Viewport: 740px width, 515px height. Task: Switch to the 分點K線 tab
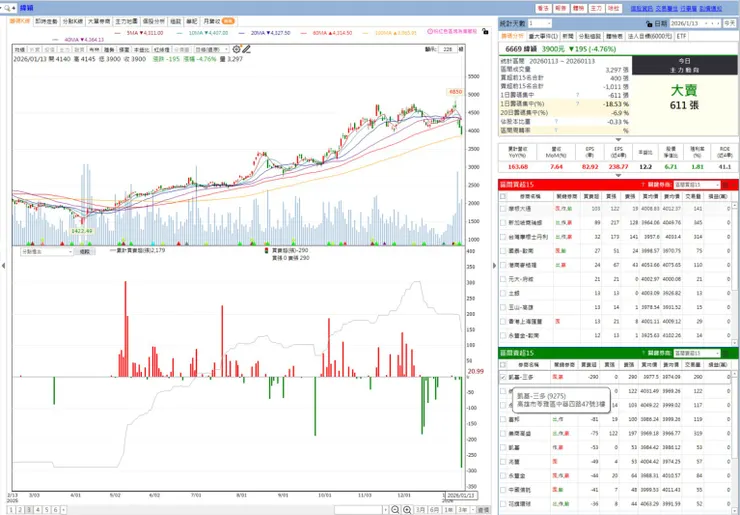[x=72, y=21]
